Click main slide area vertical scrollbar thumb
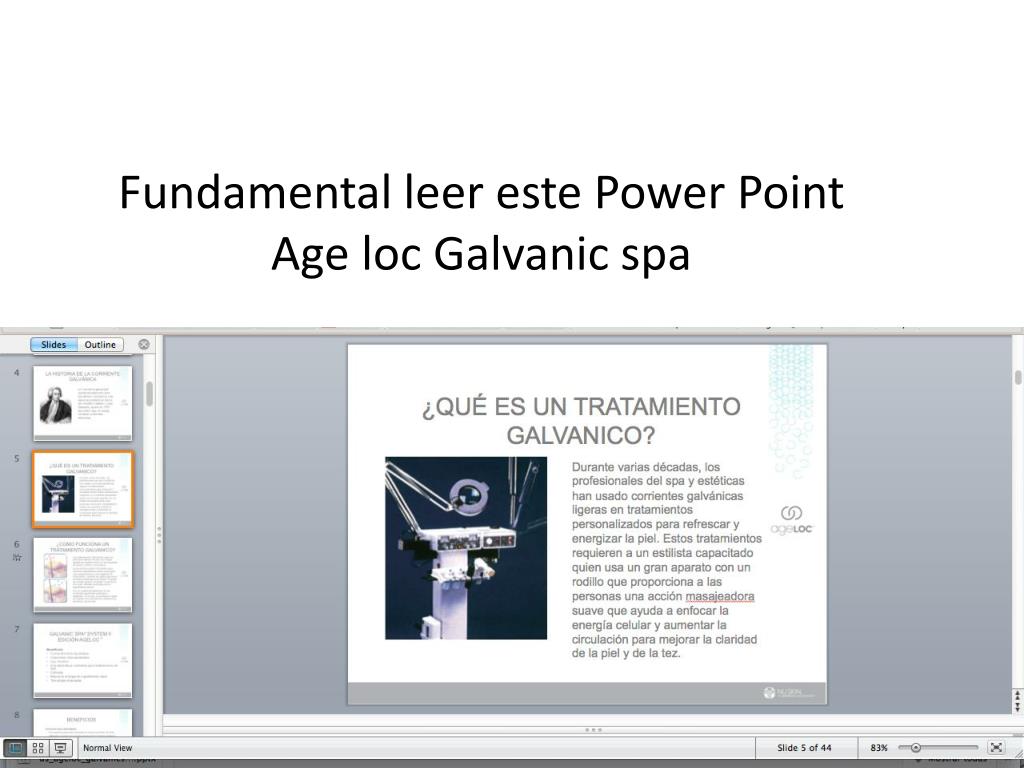Viewport: 1024px width, 768px height. click(x=1017, y=377)
